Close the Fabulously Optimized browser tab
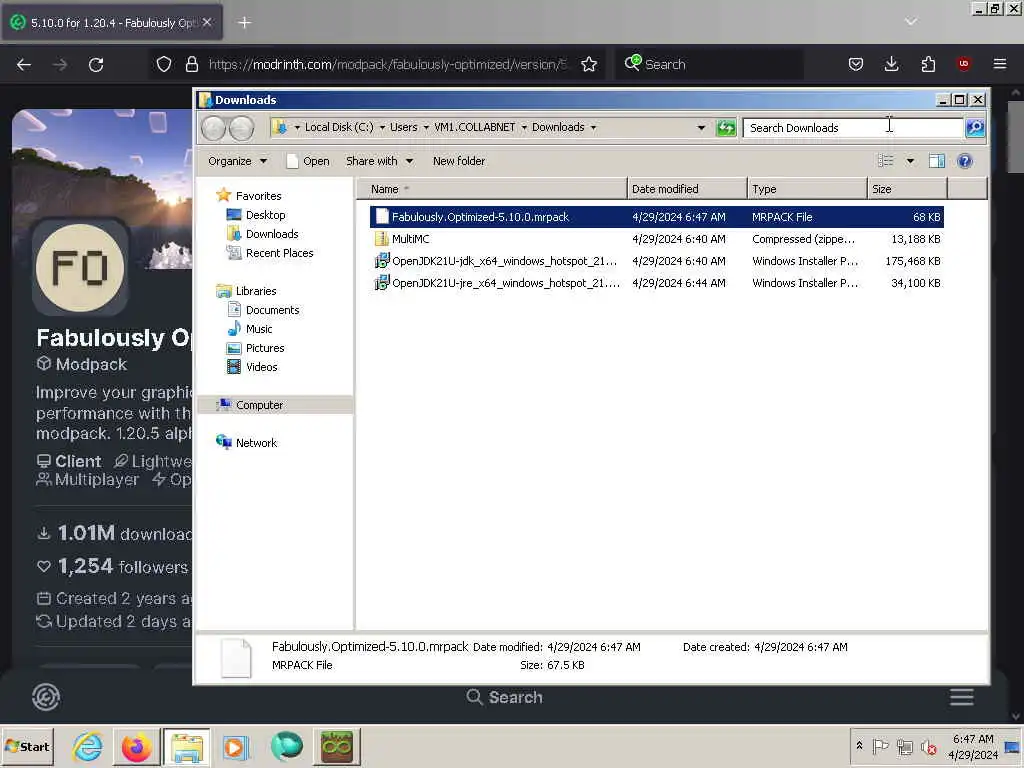Viewport: 1024px width, 768px height. (x=207, y=22)
